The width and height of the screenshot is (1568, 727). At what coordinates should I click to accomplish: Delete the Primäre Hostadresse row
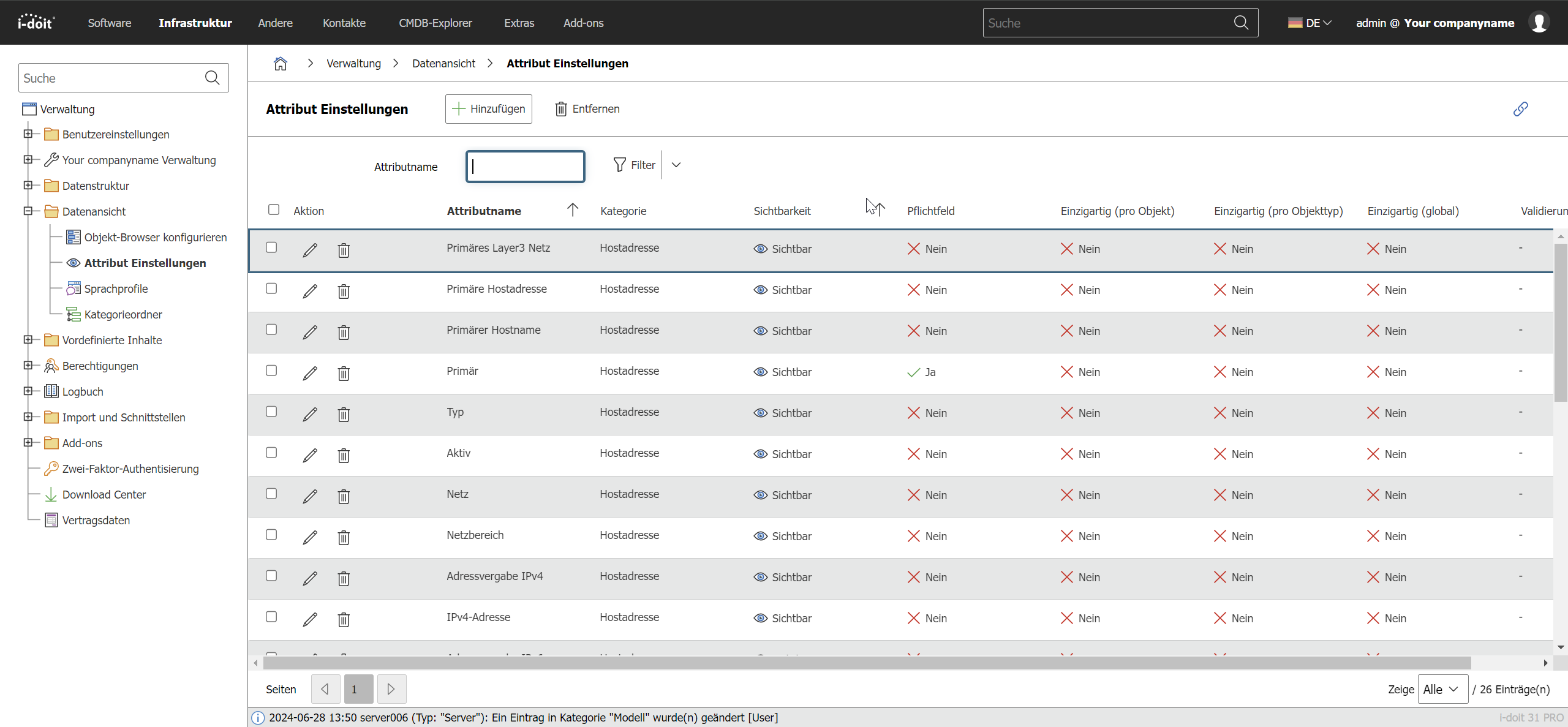click(x=344, y=291)
